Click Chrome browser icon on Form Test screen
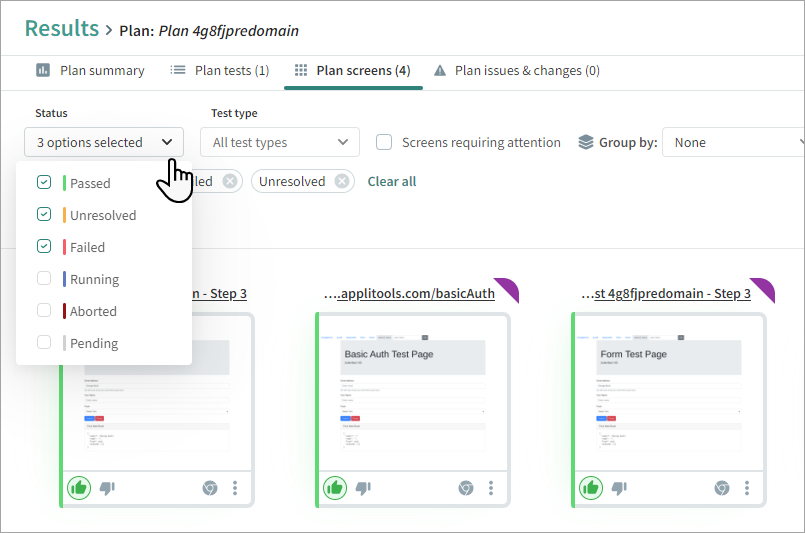Screen dimensions: 805x533 pyautogui.click(x=721, y=488)
